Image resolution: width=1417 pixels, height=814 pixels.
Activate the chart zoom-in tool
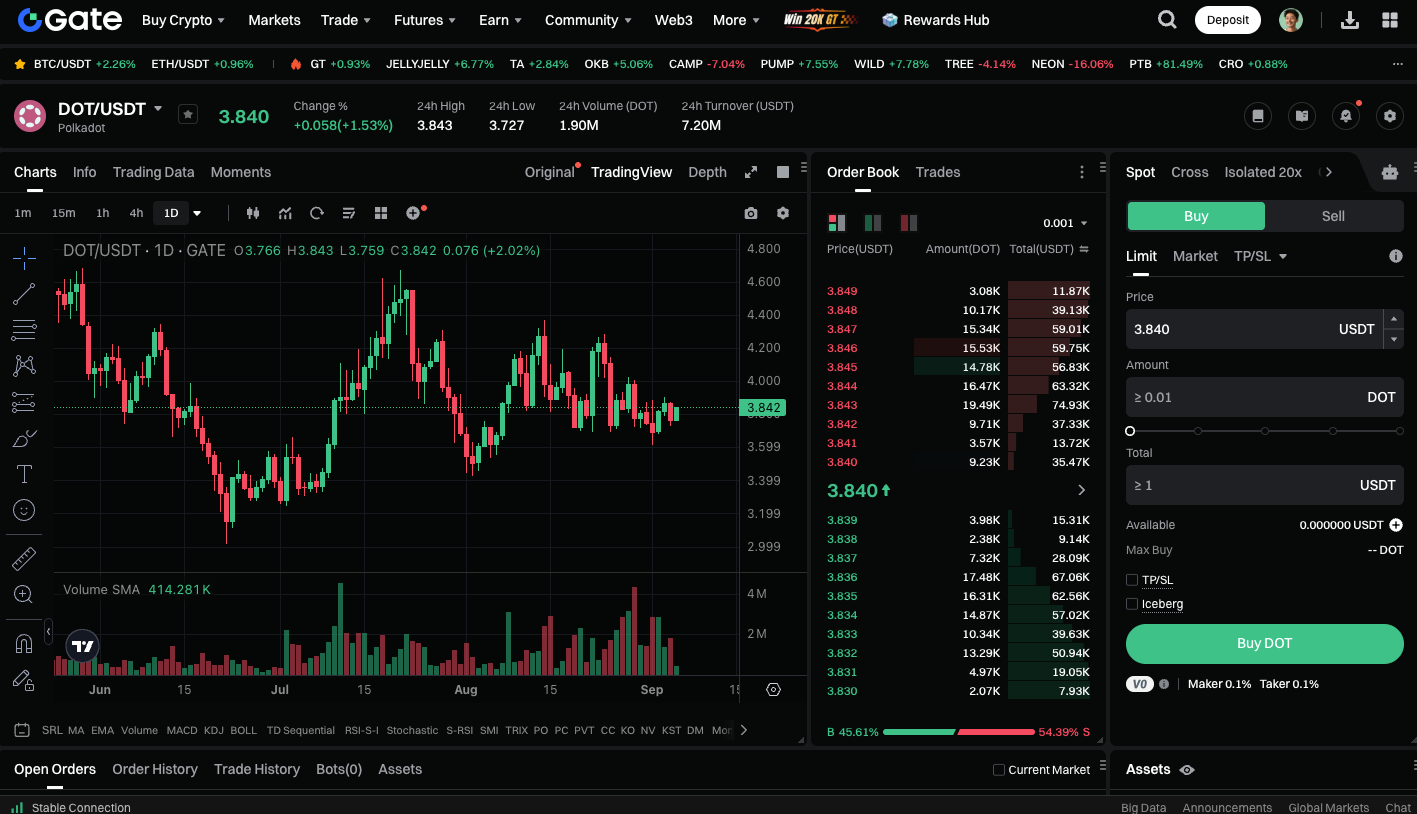(x=24, y=594)
